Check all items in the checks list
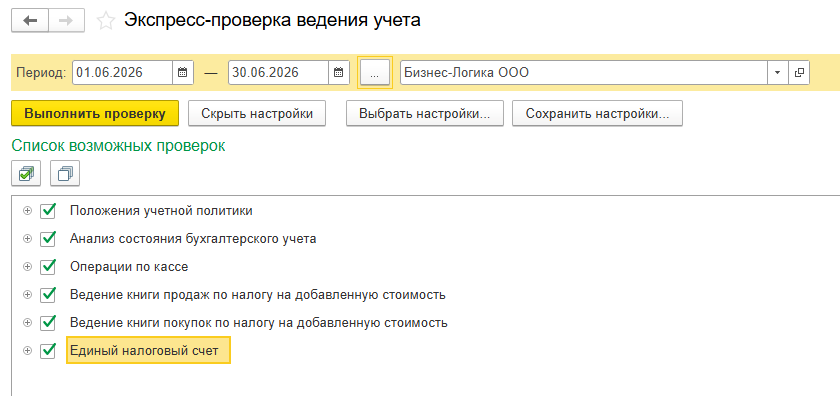Image resolution: width=840 pixels, height=396 pixels. 26,173
